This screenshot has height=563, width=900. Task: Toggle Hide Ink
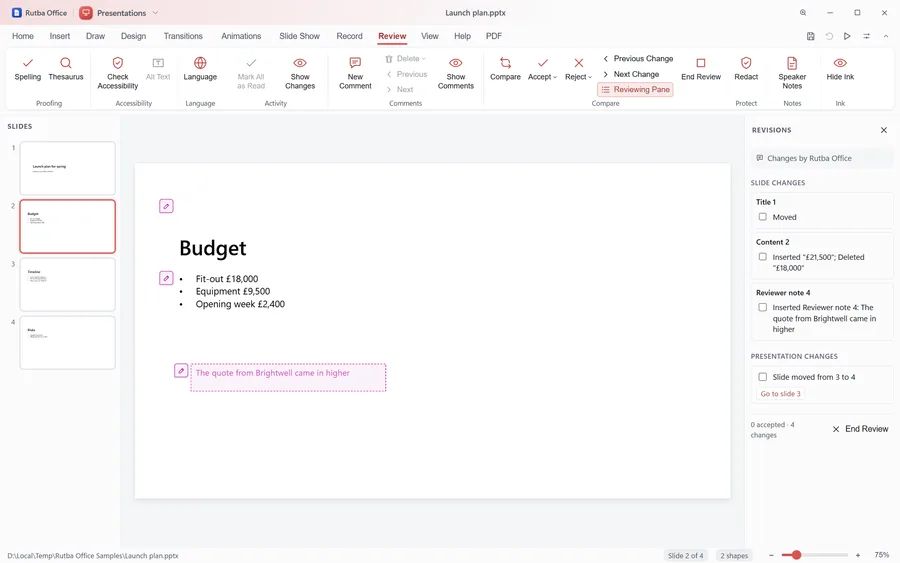coord(840,69)
